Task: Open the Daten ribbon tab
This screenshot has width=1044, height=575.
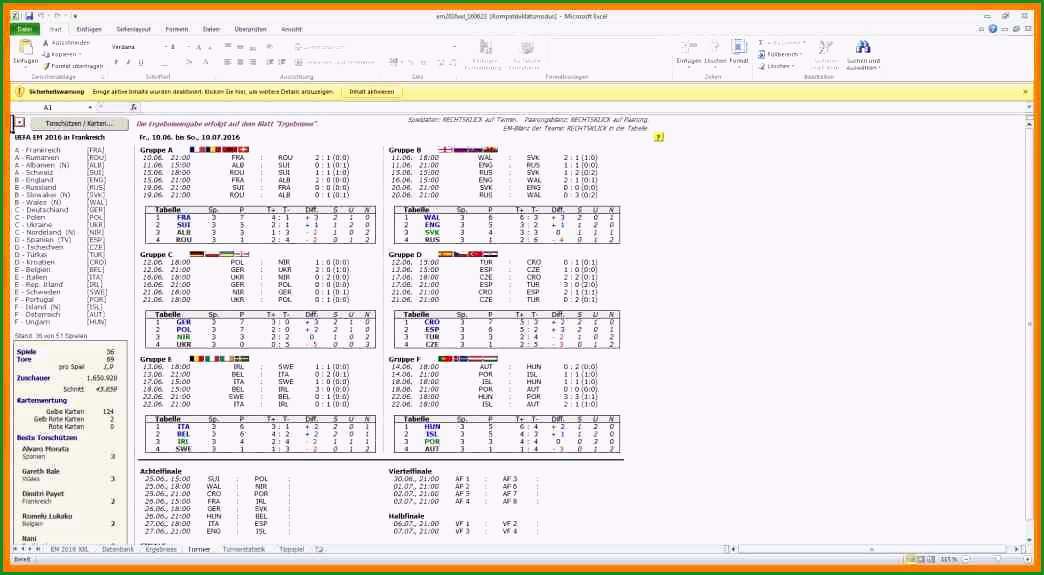Action: click(x=211, y=29)
